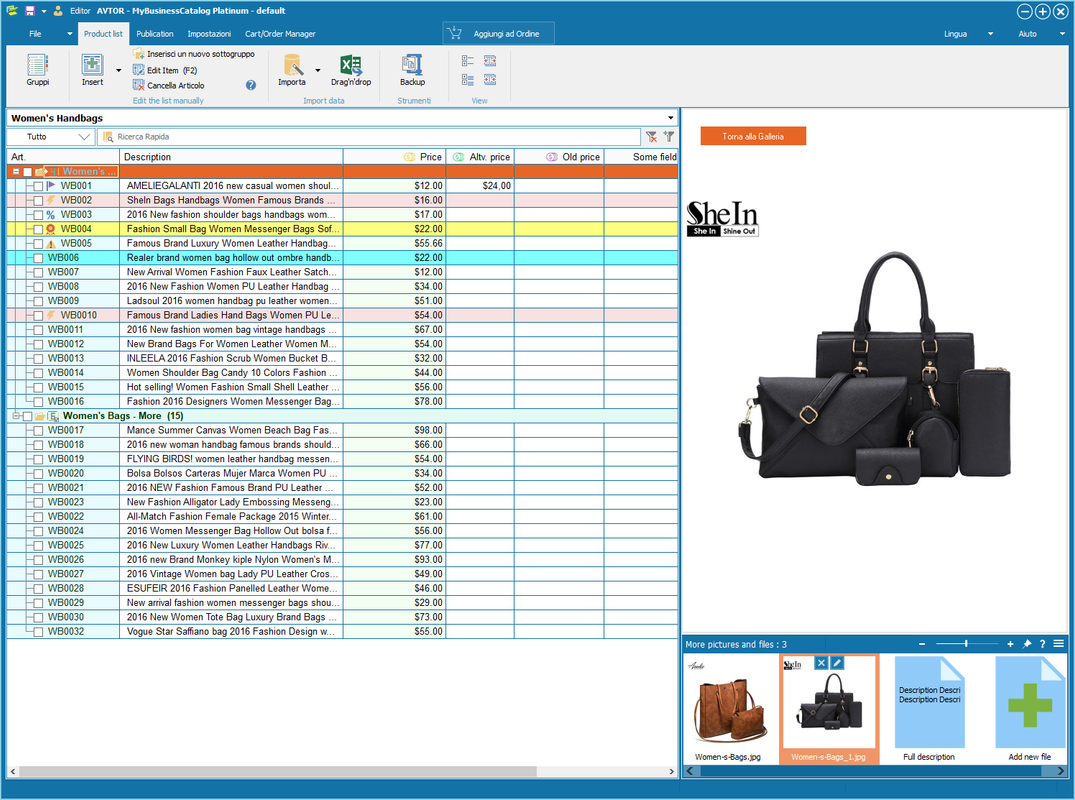Screen dimensions: 1075x800
Task: Delete article with Cancella Articolo
Action: pos(169,86)
